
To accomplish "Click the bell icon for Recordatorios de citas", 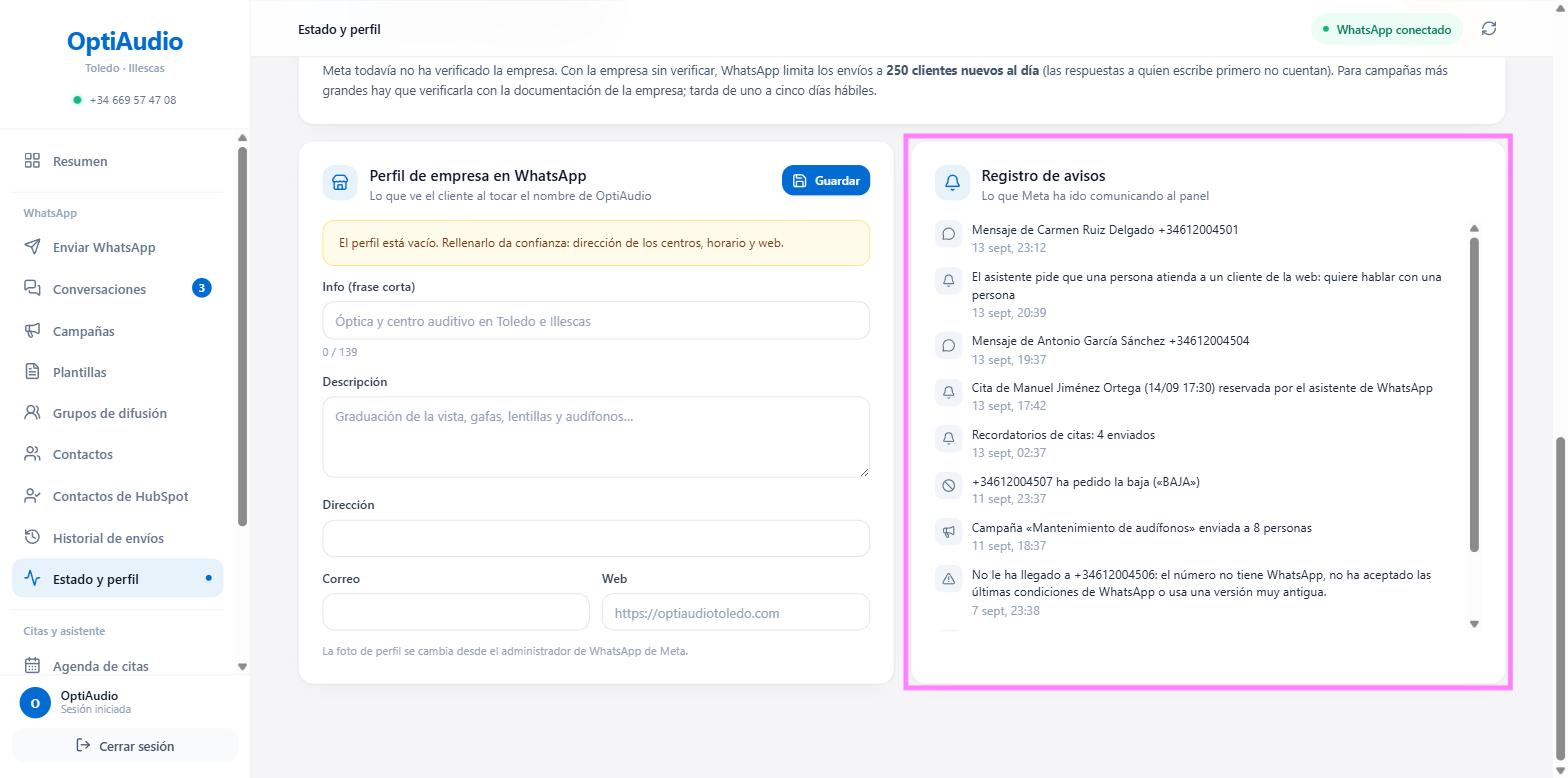I will click(x=948, y=438).
